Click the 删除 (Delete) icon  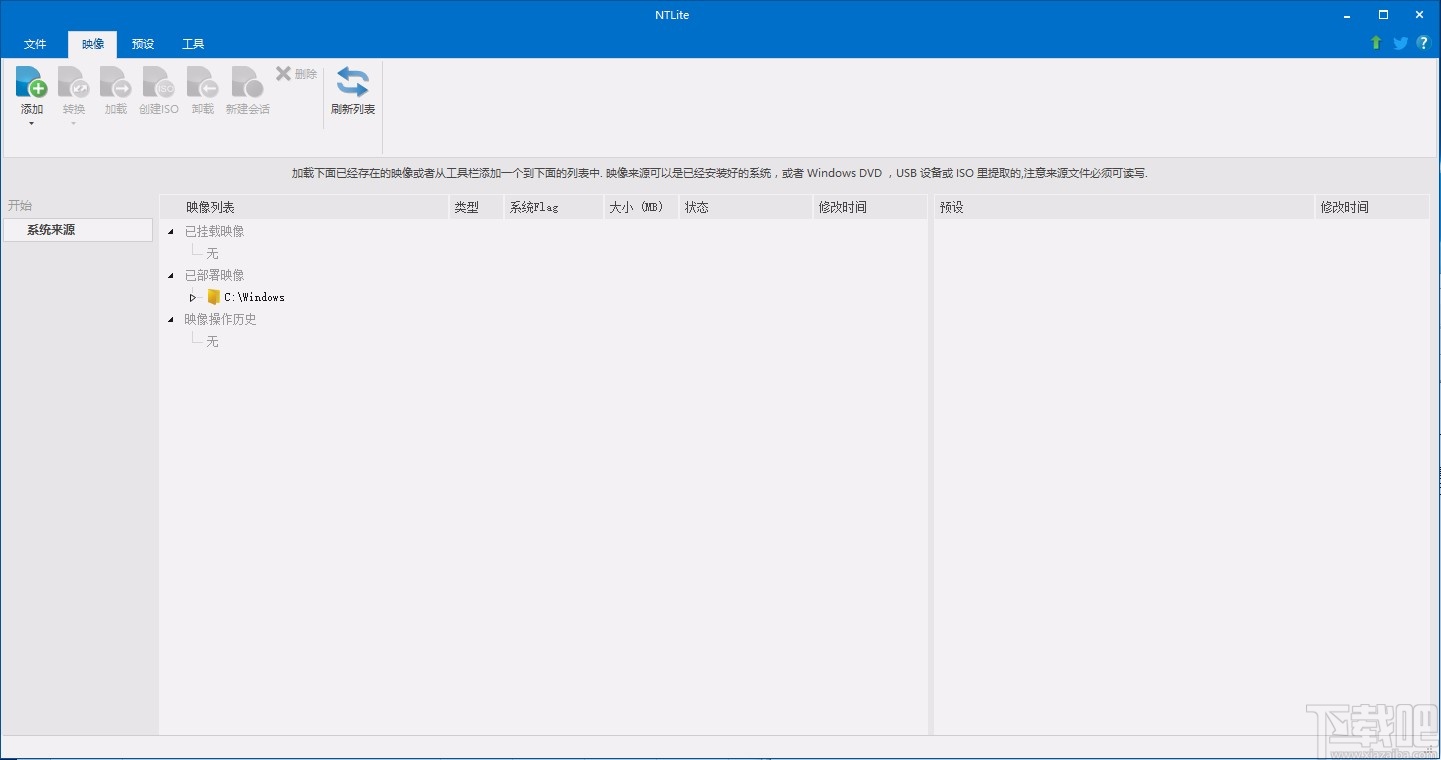coord(295,73)
